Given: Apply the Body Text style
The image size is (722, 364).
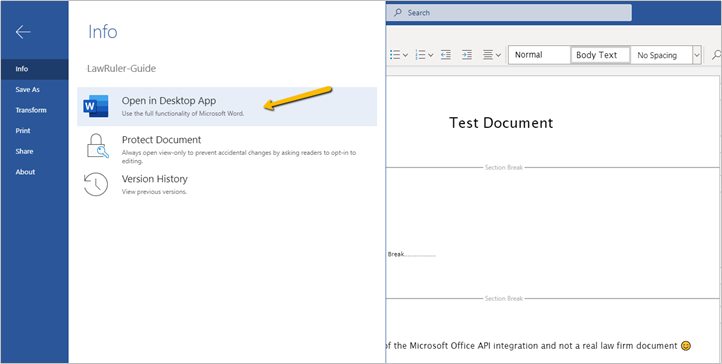Looking at the screenshot, I should coord(600,55).
